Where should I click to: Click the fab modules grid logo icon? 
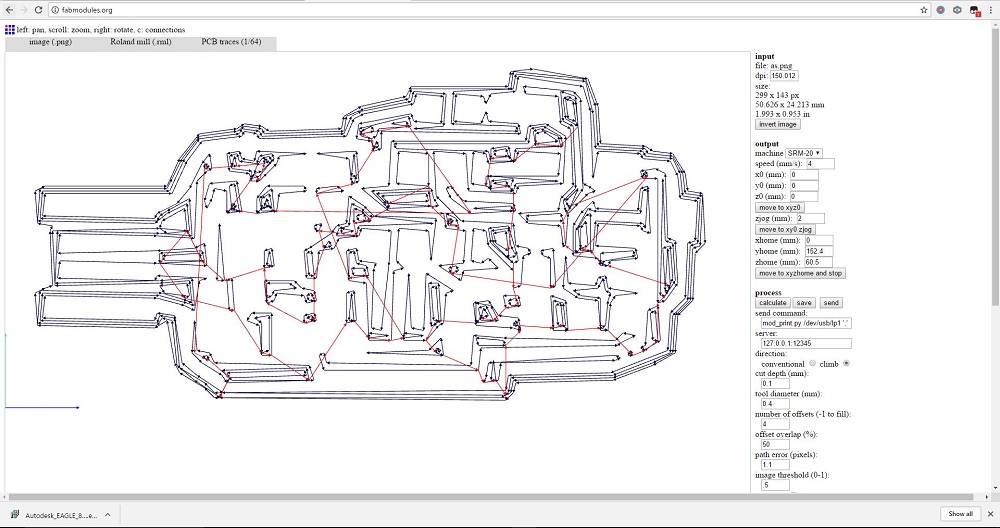(x=10, y=29)
